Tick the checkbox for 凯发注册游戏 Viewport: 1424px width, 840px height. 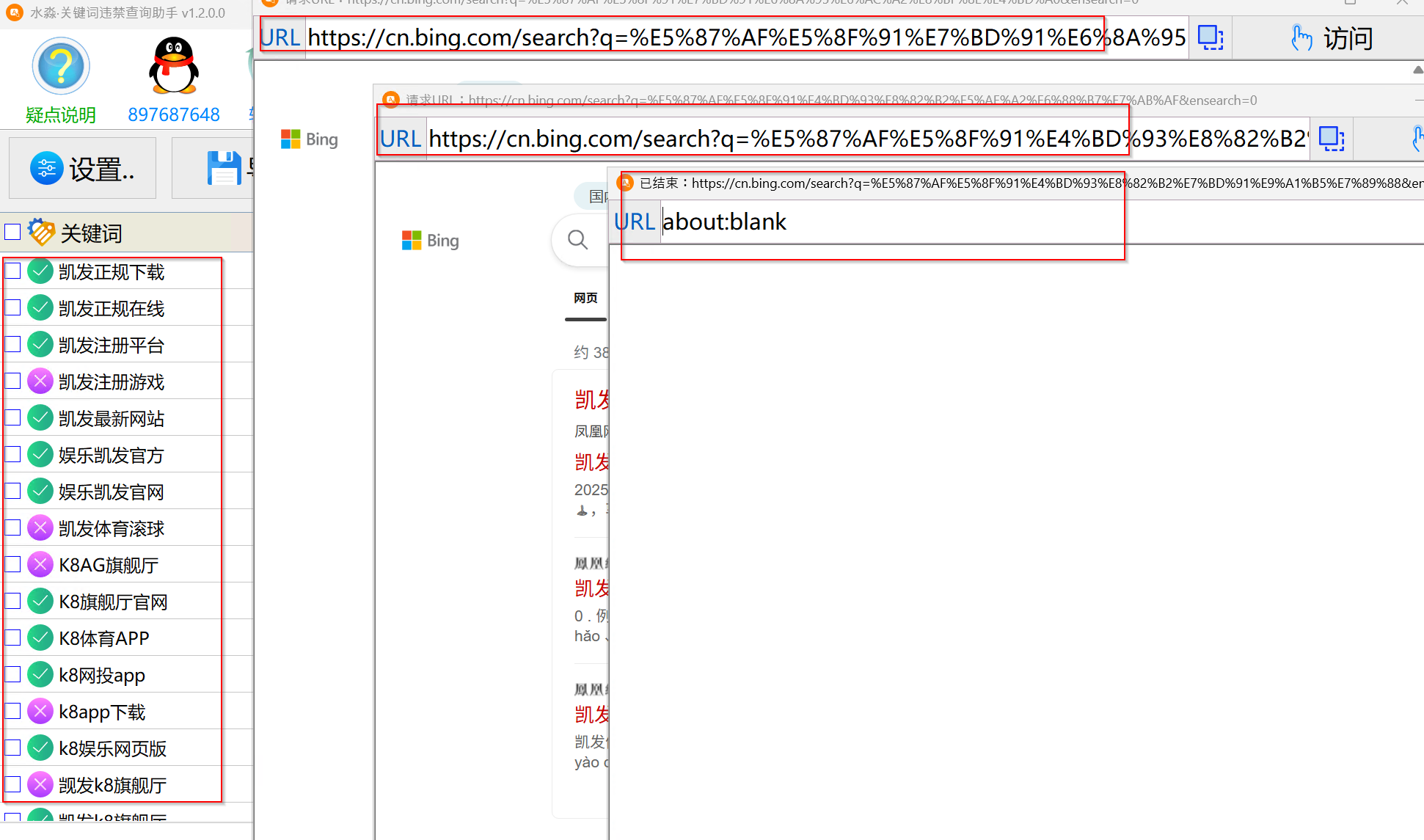pos(12,381)
